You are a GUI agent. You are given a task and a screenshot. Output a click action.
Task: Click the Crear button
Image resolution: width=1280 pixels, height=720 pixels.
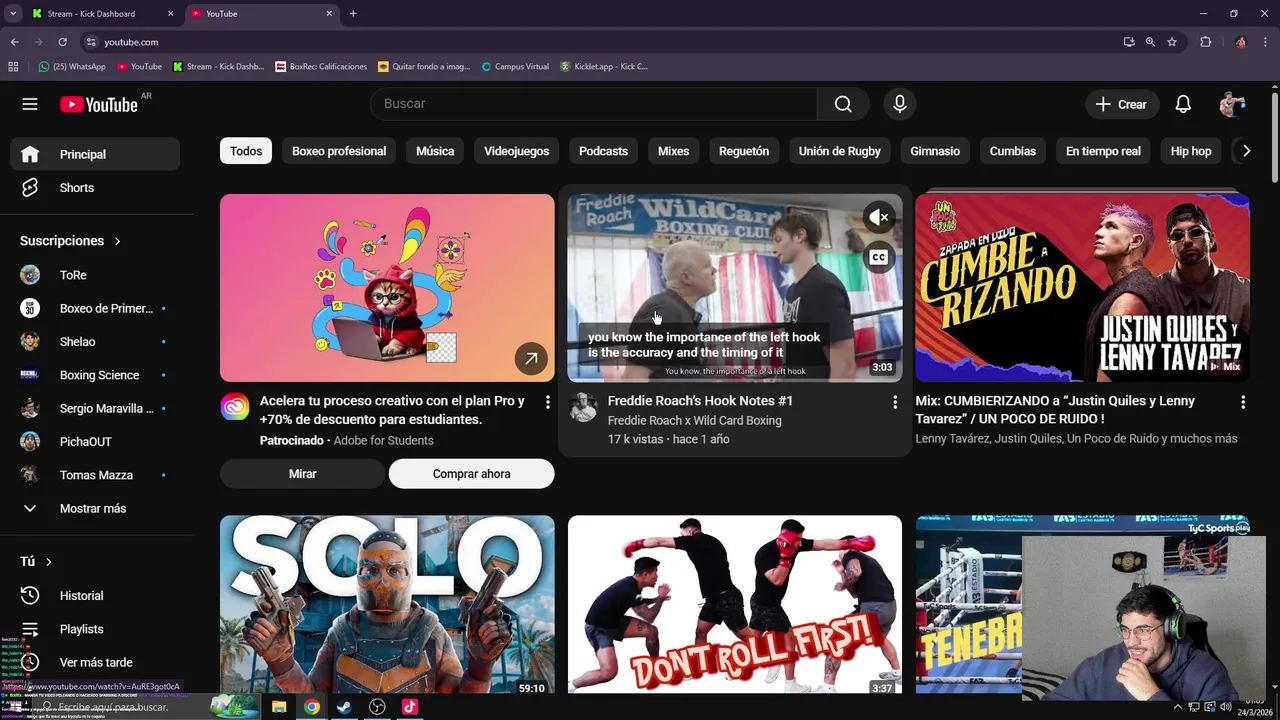point(1121,104)
